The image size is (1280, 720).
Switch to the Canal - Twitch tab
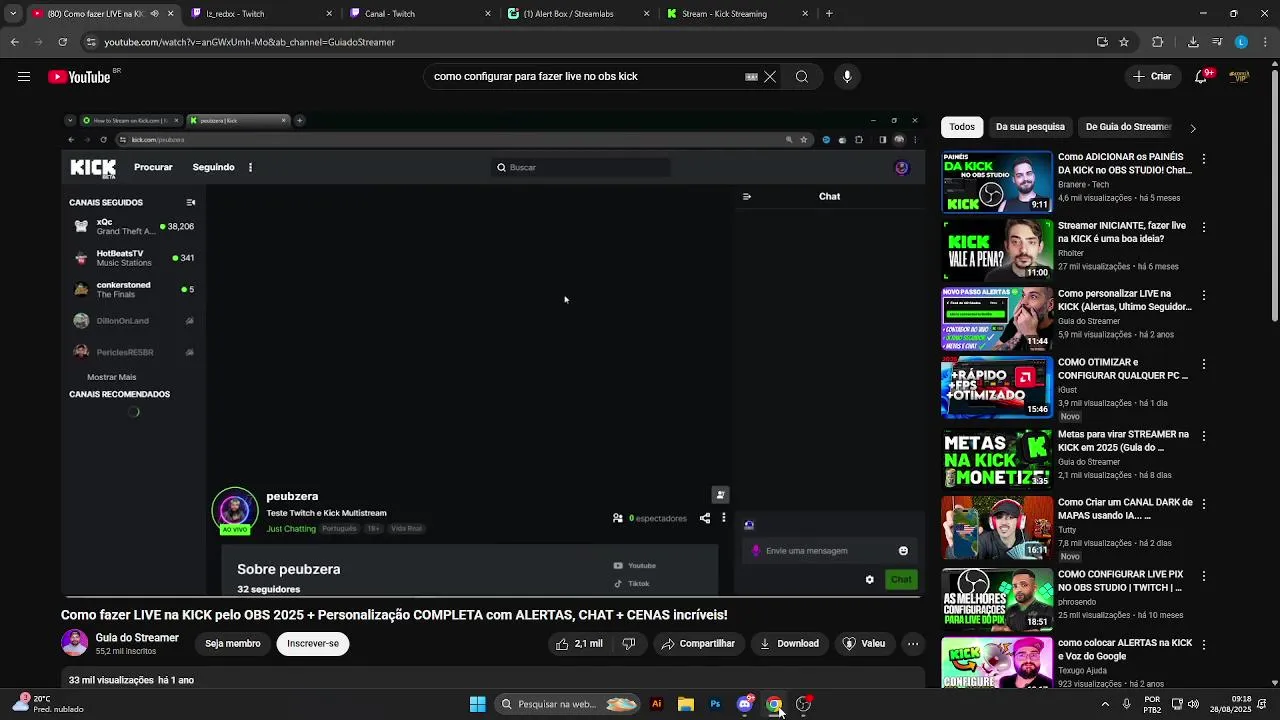pyautogui.click(x=420, y=14)
